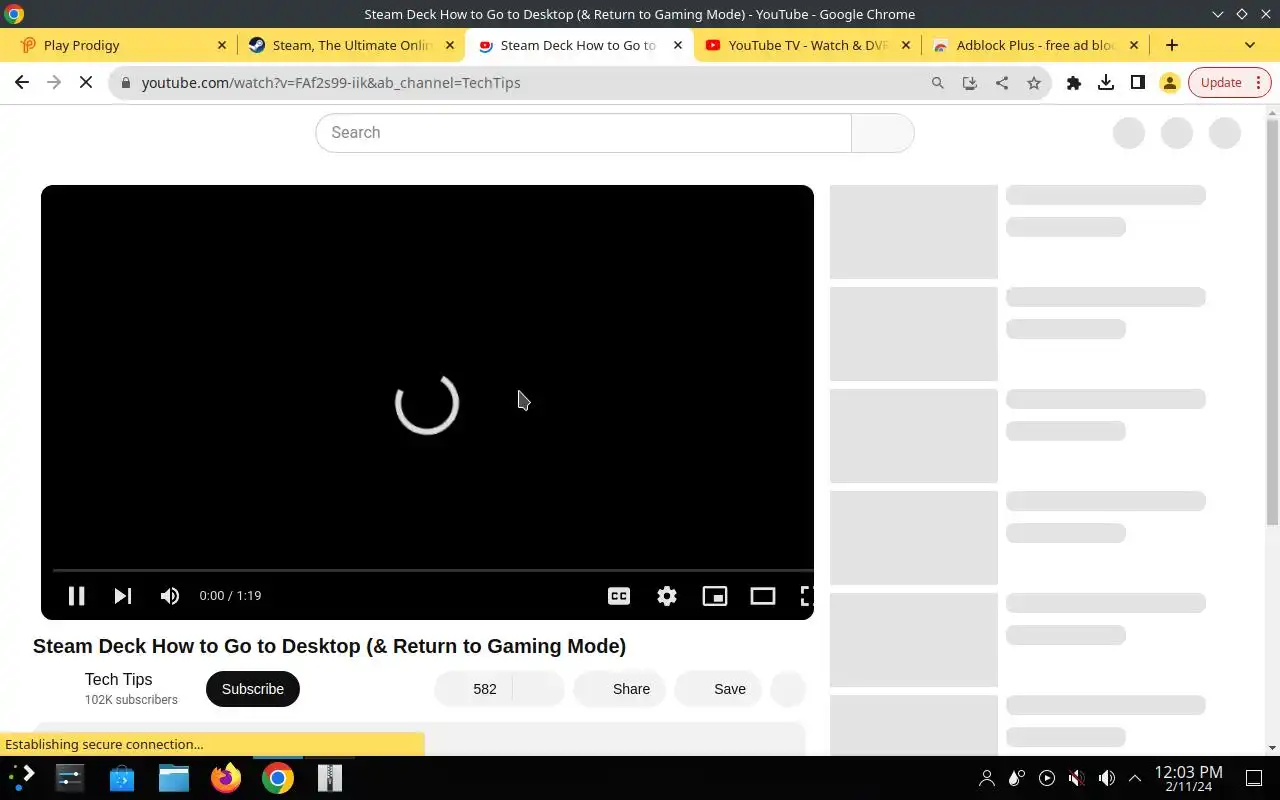Show the desktop with the corner button
This screenshot has width=1280, height=800.
1254,778
